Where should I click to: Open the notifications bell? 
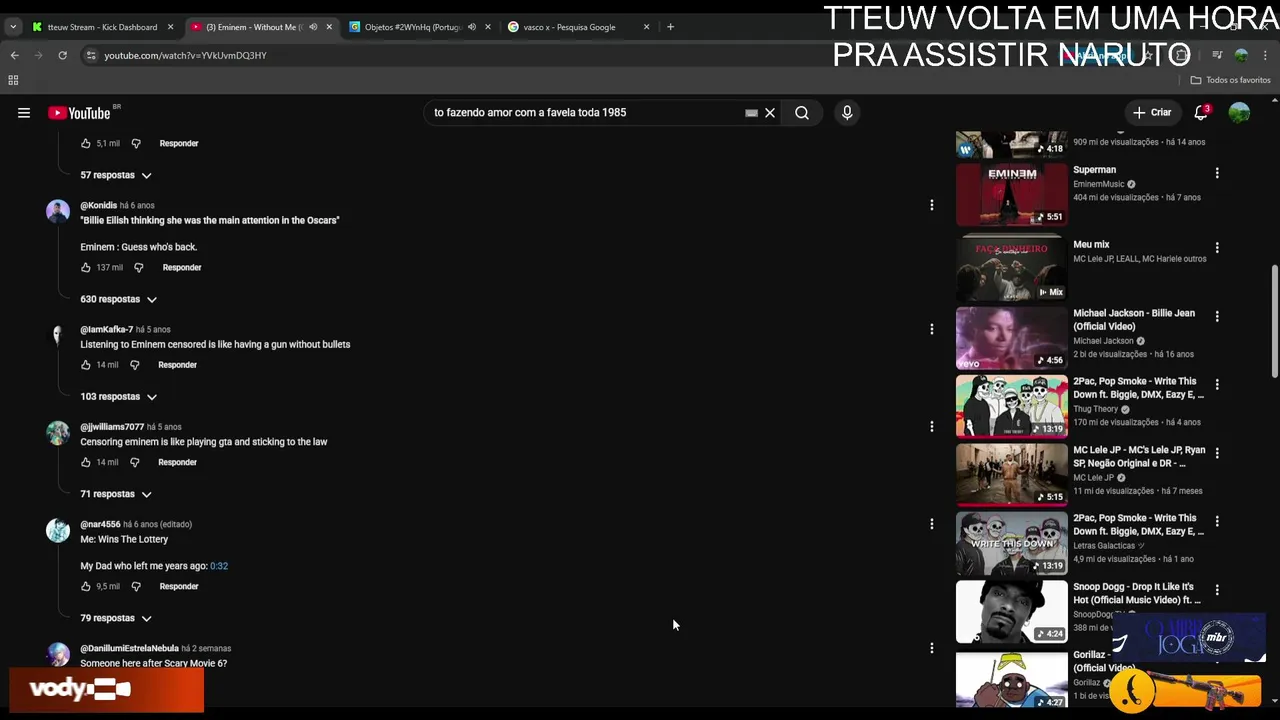pos(1201,113)
